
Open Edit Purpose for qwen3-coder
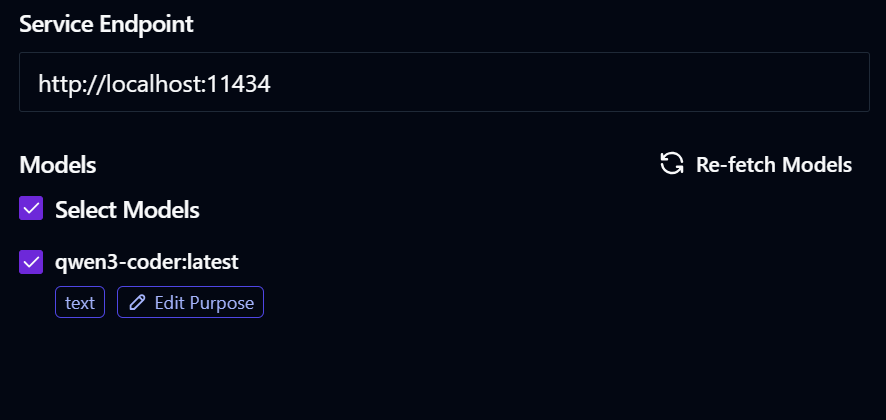click(x=190, y=303)
